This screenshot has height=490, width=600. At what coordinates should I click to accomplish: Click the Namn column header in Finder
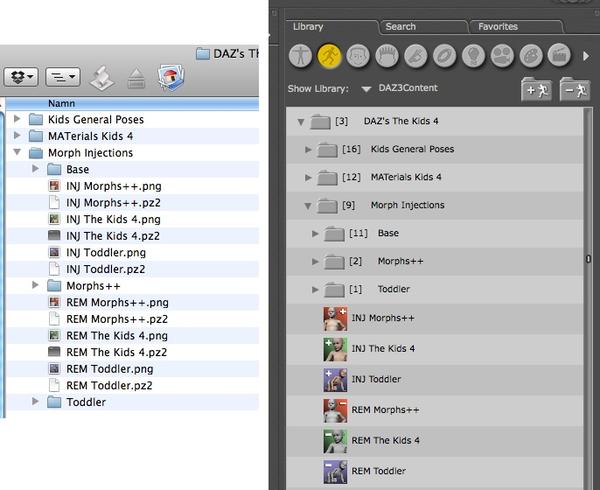(61, 103)
